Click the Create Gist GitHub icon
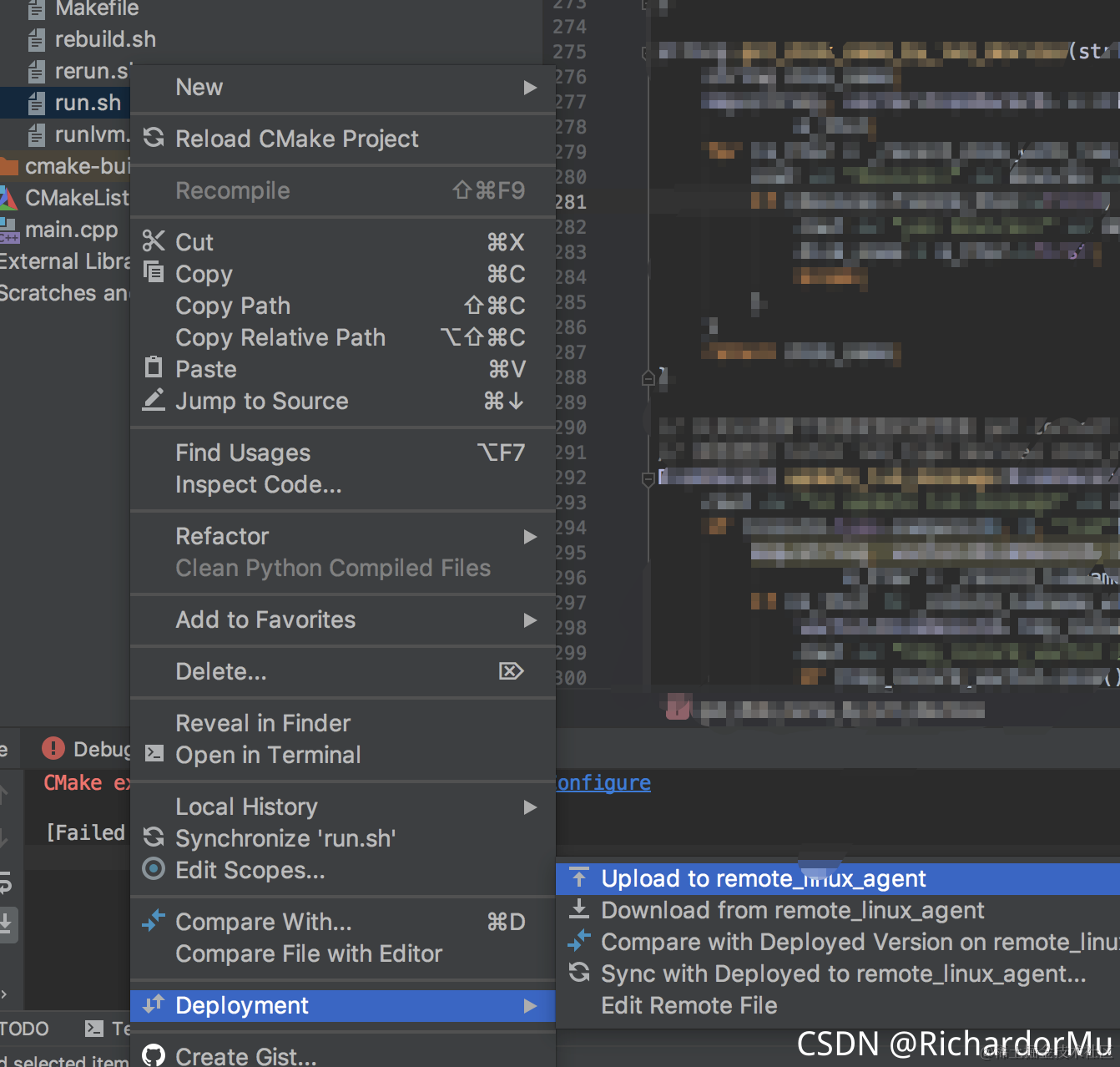 [154, 1056]
